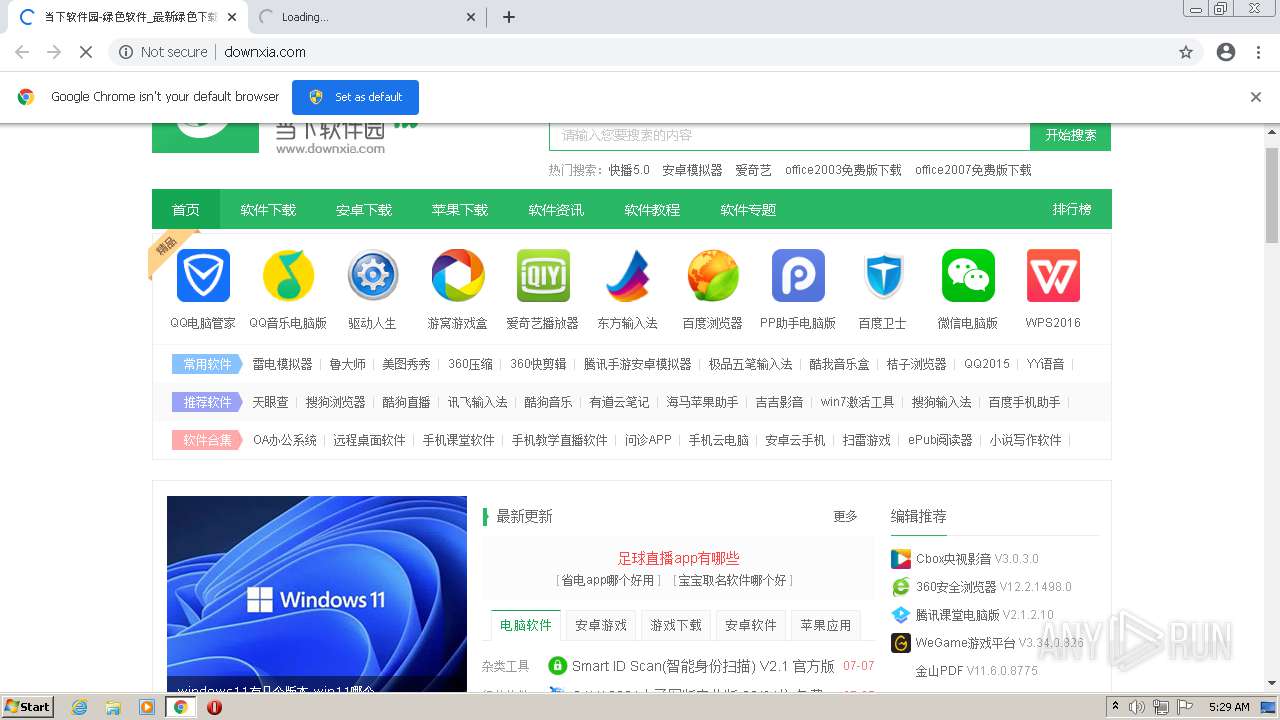Click hot search 安卓模拟器
This screenshot has width=1280, height=720.
(x=692, y=170)
